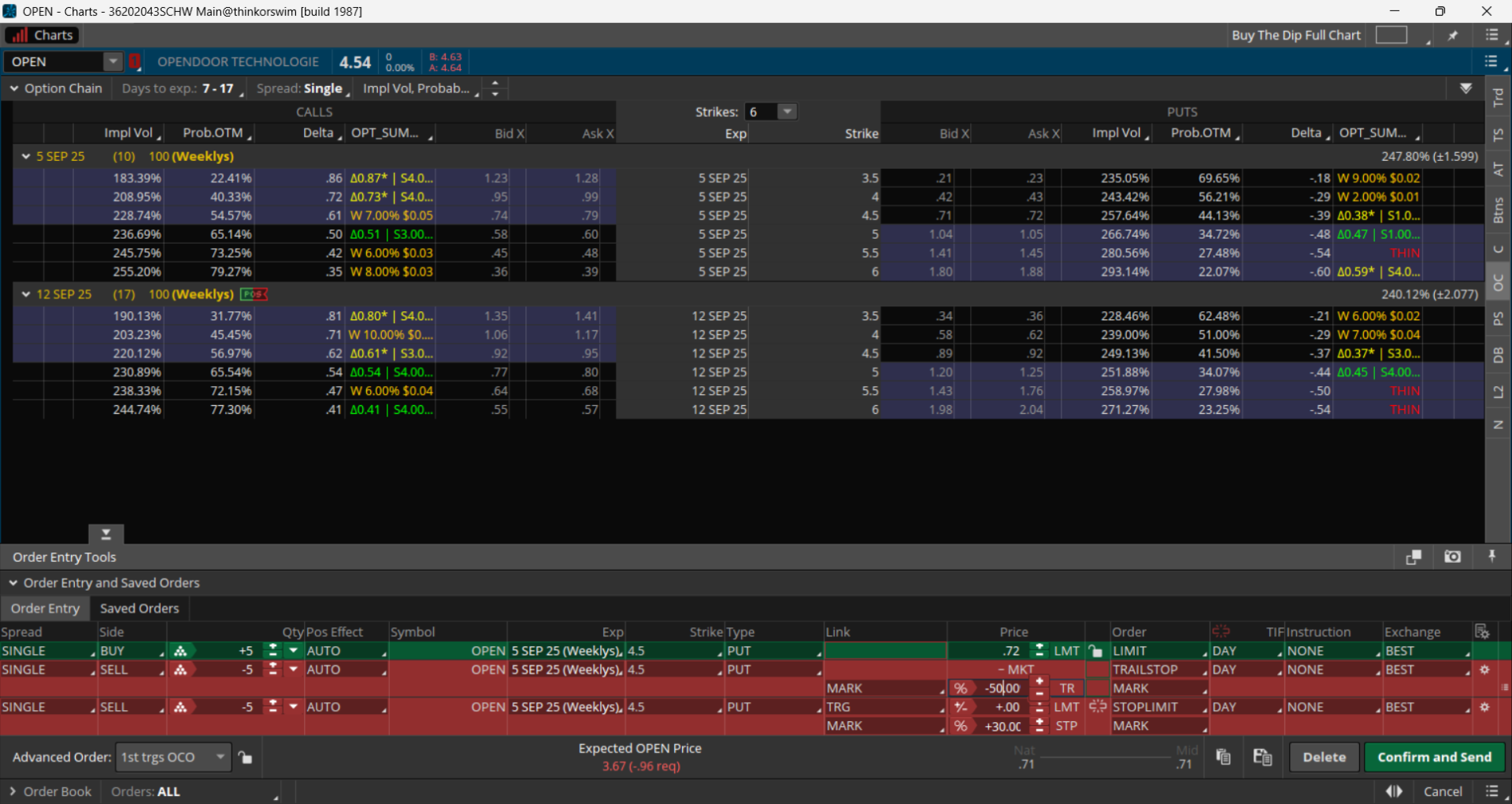1512x804 pixels.
Task: Toggle the price lock on the LIMIT row
Action: [x=1096, y=650]
